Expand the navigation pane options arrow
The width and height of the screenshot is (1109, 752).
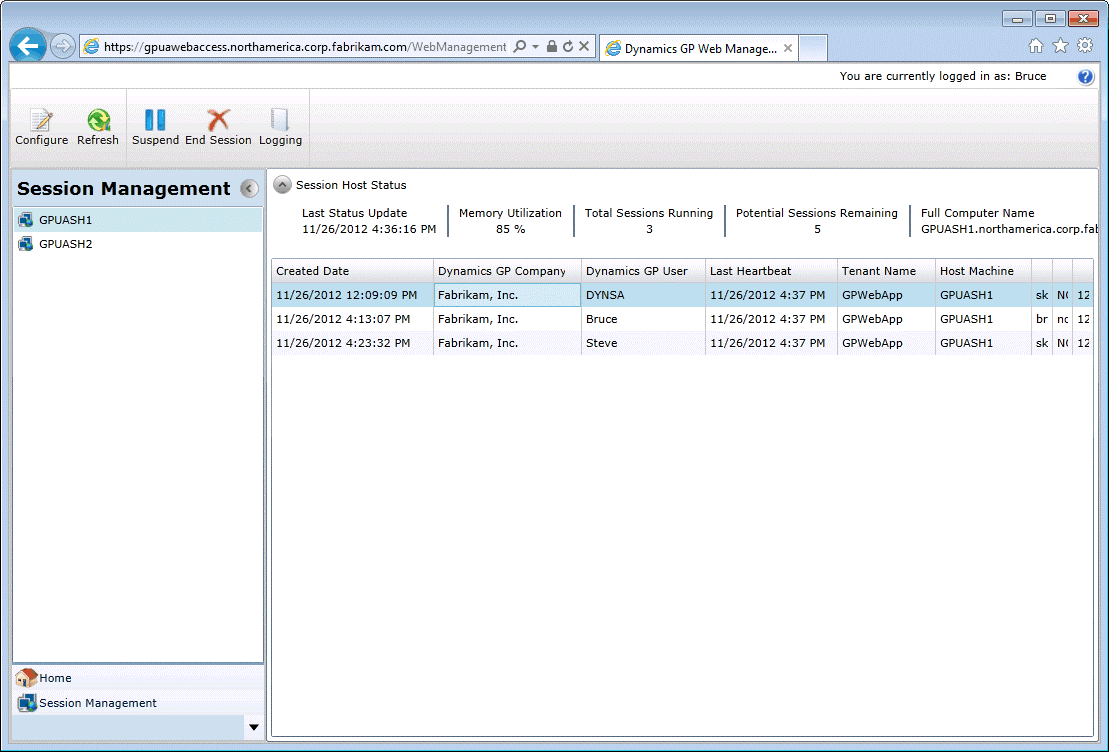pyautogui.click(x=253, y=727)
